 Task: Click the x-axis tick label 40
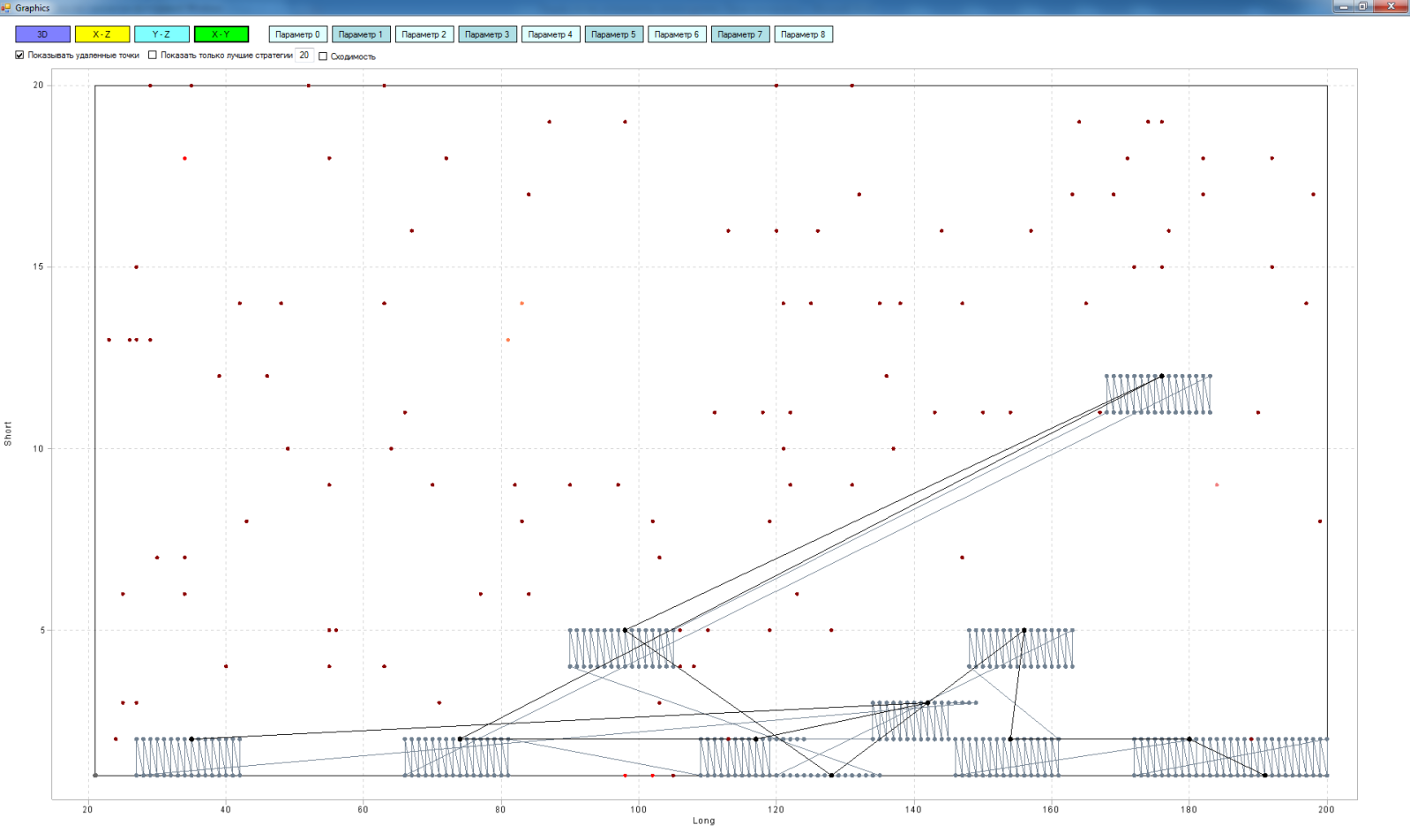226,810
